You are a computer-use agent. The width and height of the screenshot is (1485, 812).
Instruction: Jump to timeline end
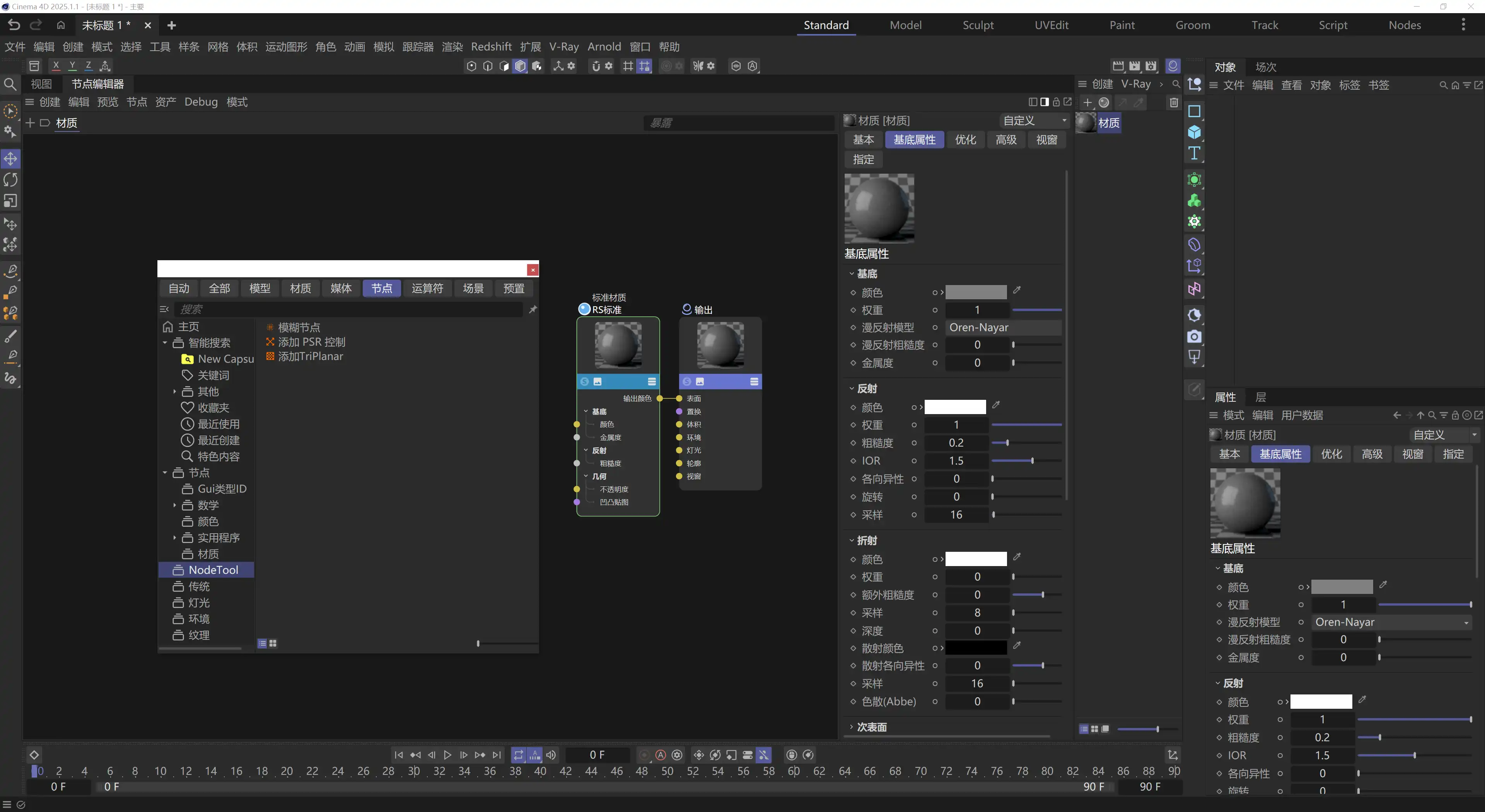497,755
